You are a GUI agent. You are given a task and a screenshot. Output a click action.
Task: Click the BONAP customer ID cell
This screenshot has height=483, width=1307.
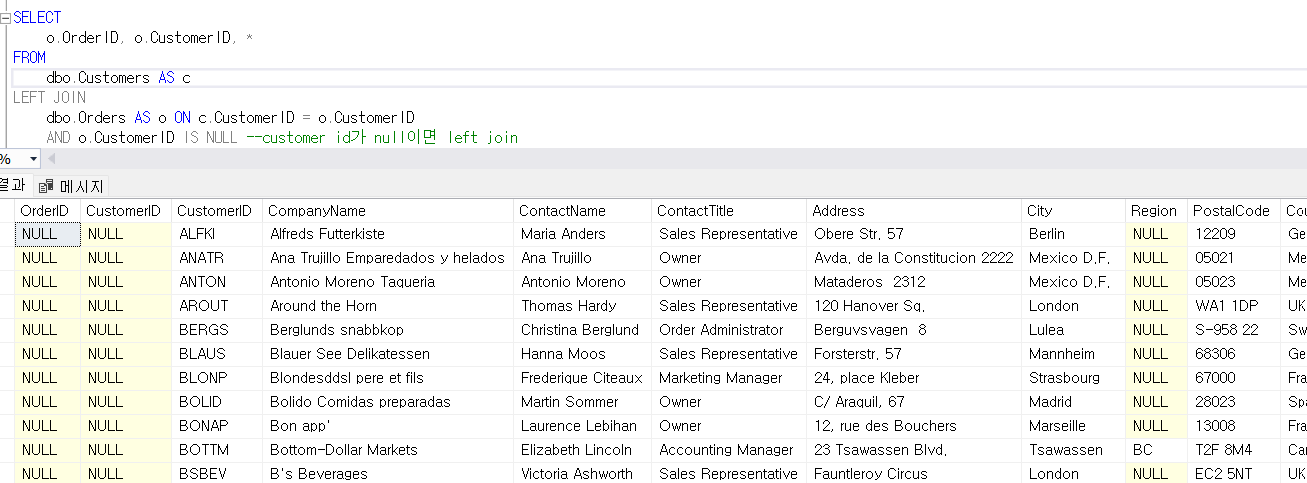click(x=216, y=426)
